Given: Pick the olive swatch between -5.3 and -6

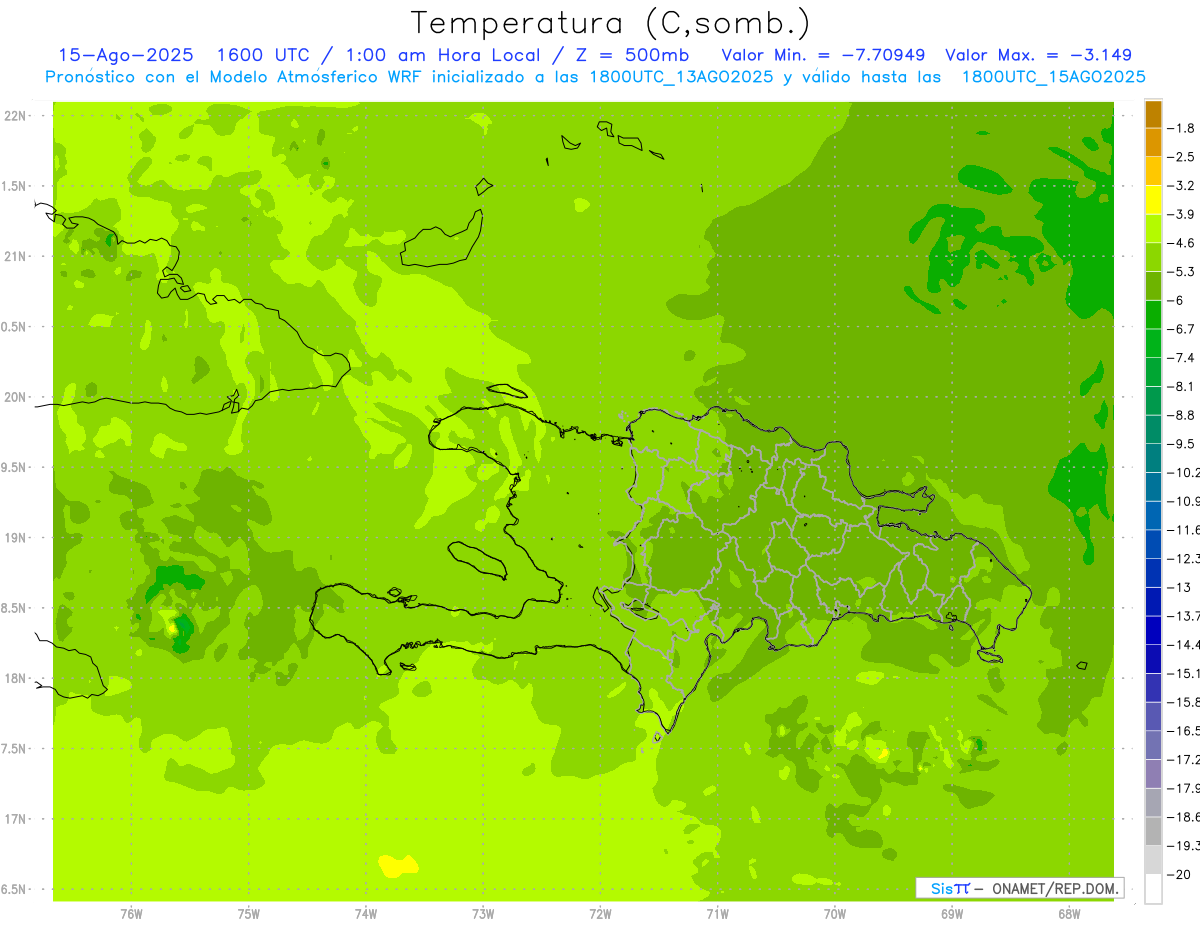Looking at the screenshot, I should pos(1153,286).
